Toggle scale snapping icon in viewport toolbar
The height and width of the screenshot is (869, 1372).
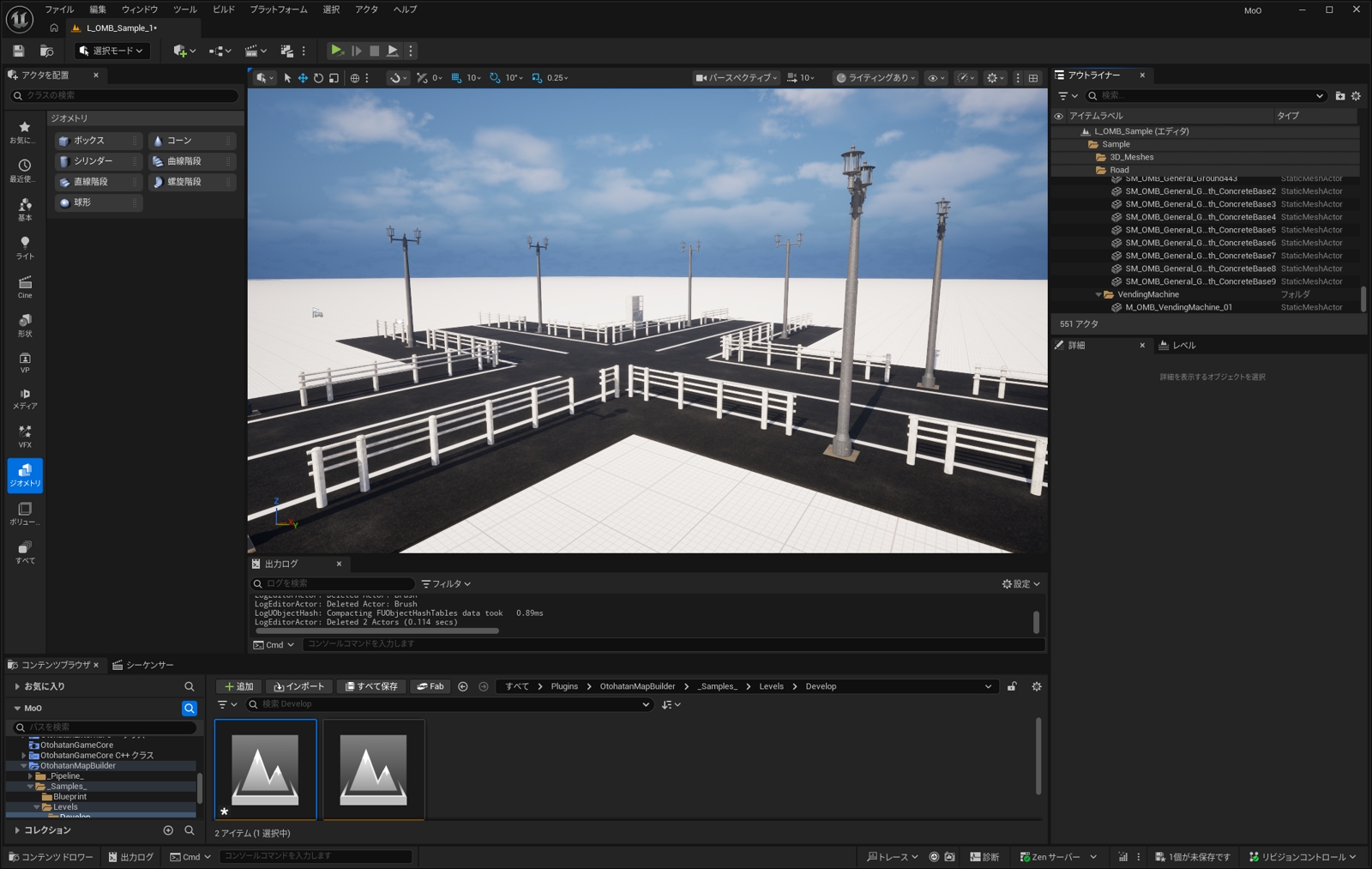(x=537, y=78)
